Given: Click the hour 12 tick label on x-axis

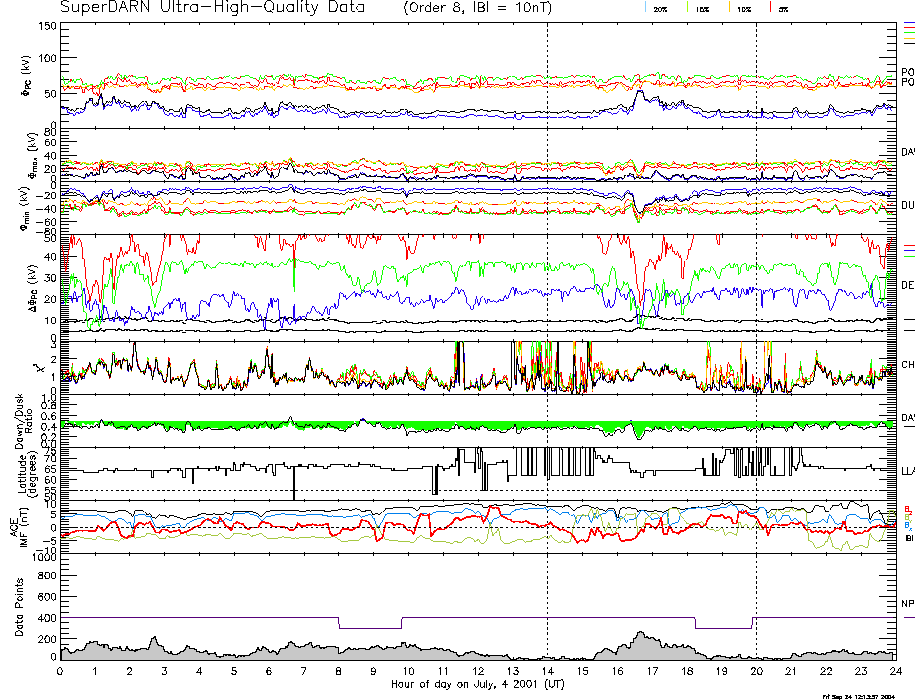Looking at the screenshot, I should click(478, 674).
